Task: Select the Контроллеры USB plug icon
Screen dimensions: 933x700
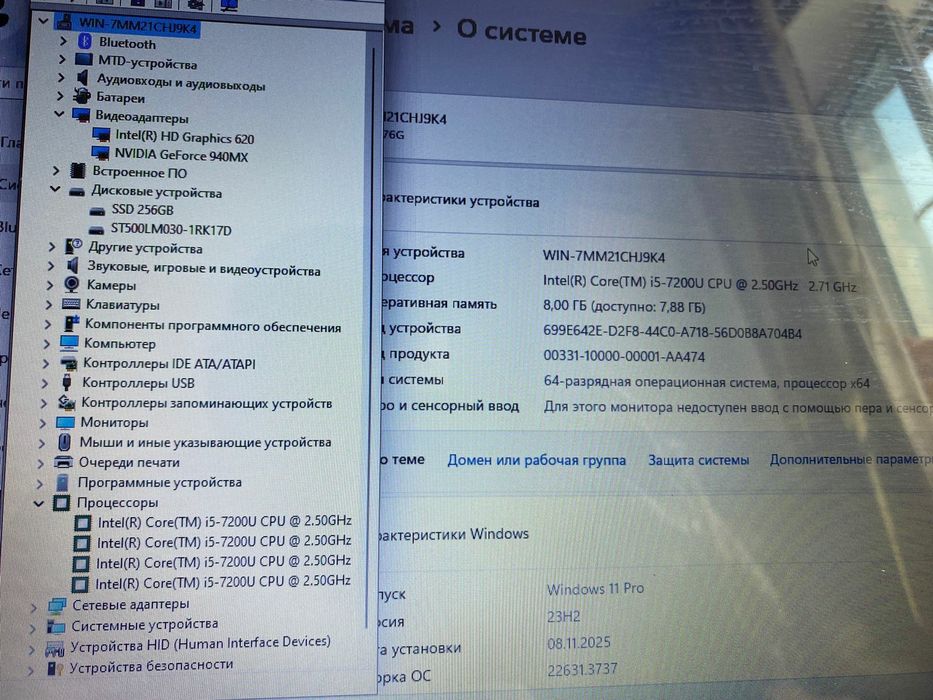Action: tap(67, 382)
